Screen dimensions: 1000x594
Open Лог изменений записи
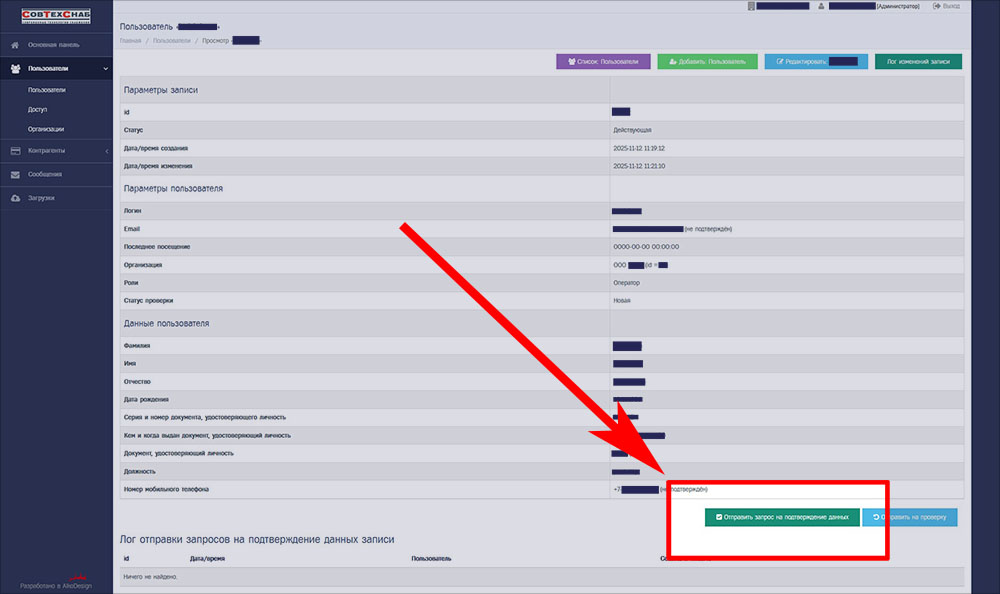coord(918,61)
